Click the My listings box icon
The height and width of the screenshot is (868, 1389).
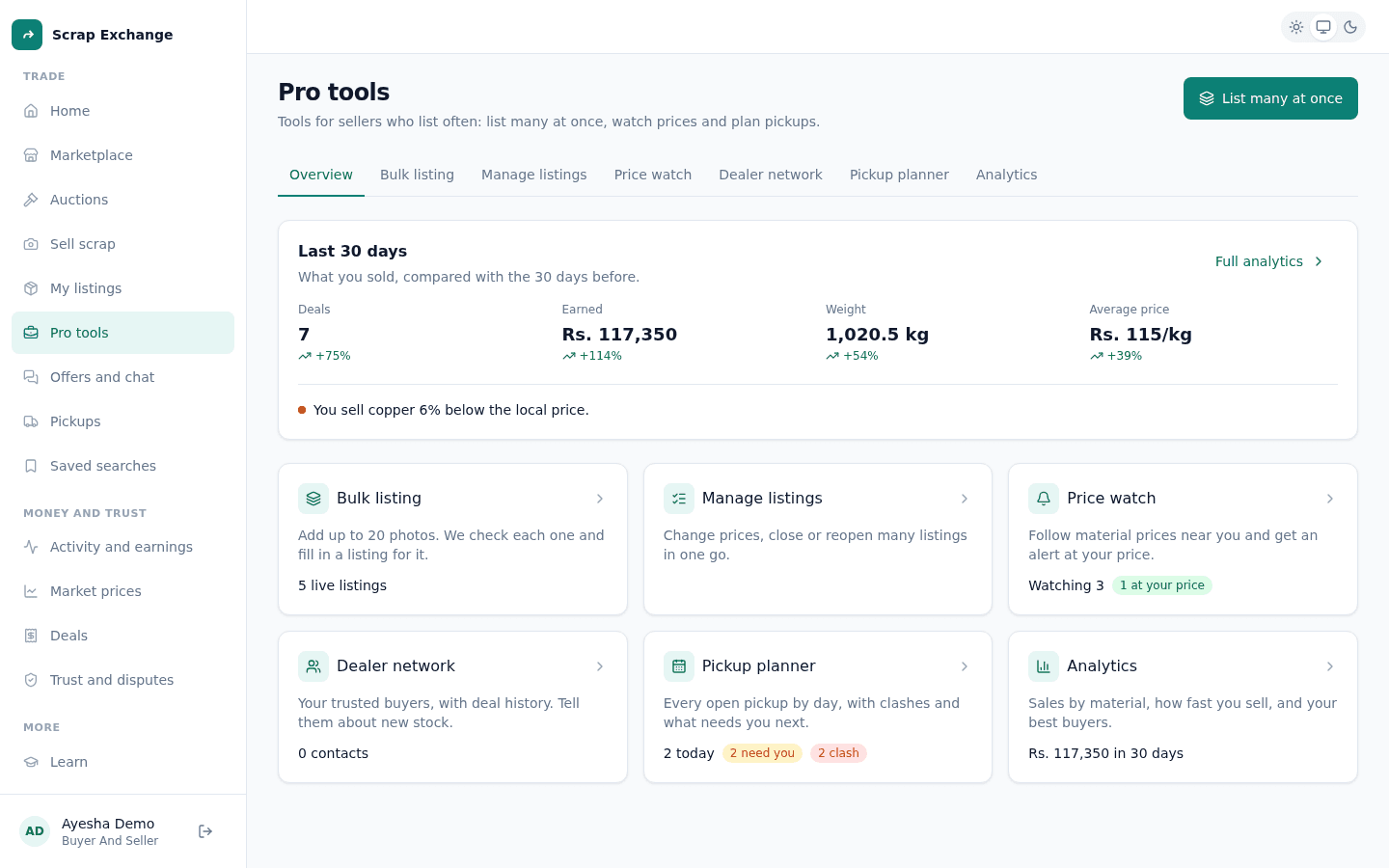coord(31,288)
